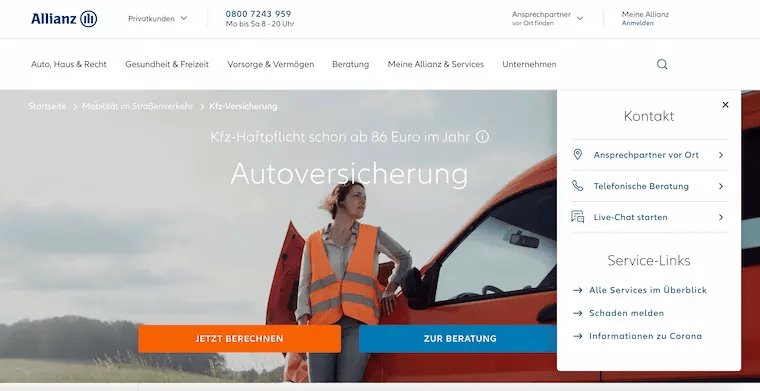The width and height of the screenshot is (760, 391).
Task: Open Vorsorge & Vermögen menu
Action: (270, 64)
